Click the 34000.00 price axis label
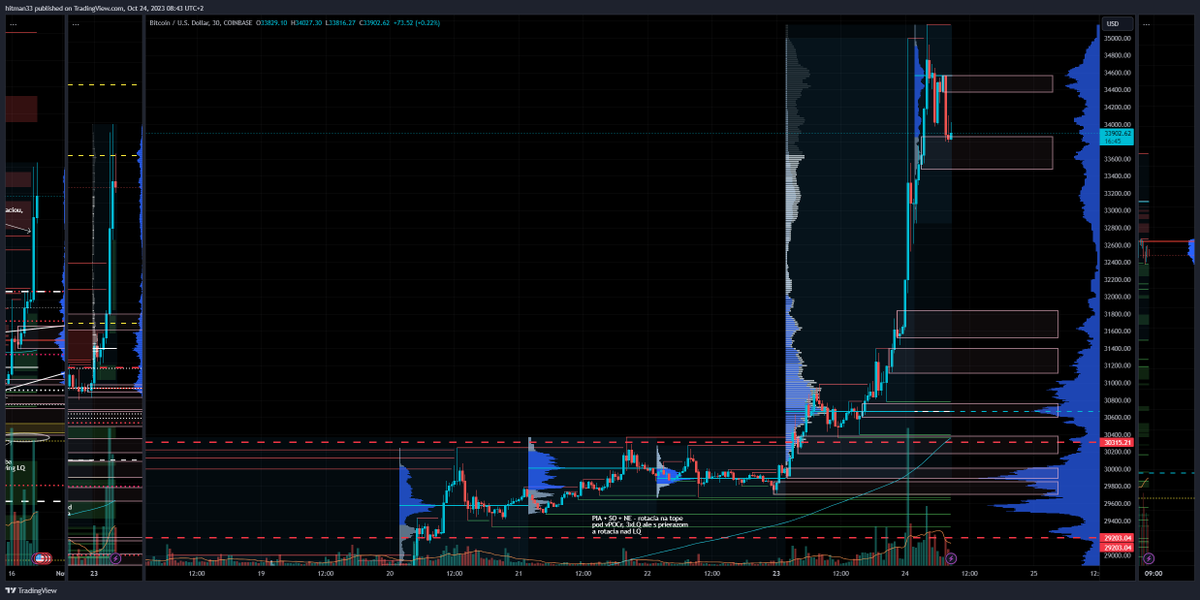Image resolution: width=1200 pixels, height=600 pixels. click(1118, 124)
